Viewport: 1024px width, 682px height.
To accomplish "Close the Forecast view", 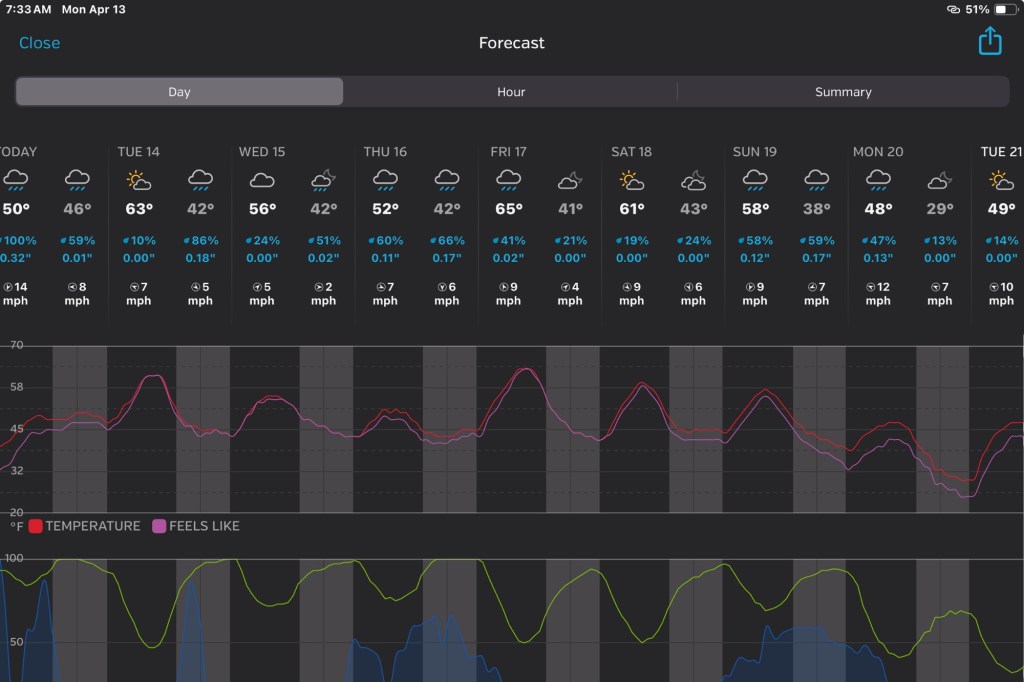I will [x=39, y=43].
